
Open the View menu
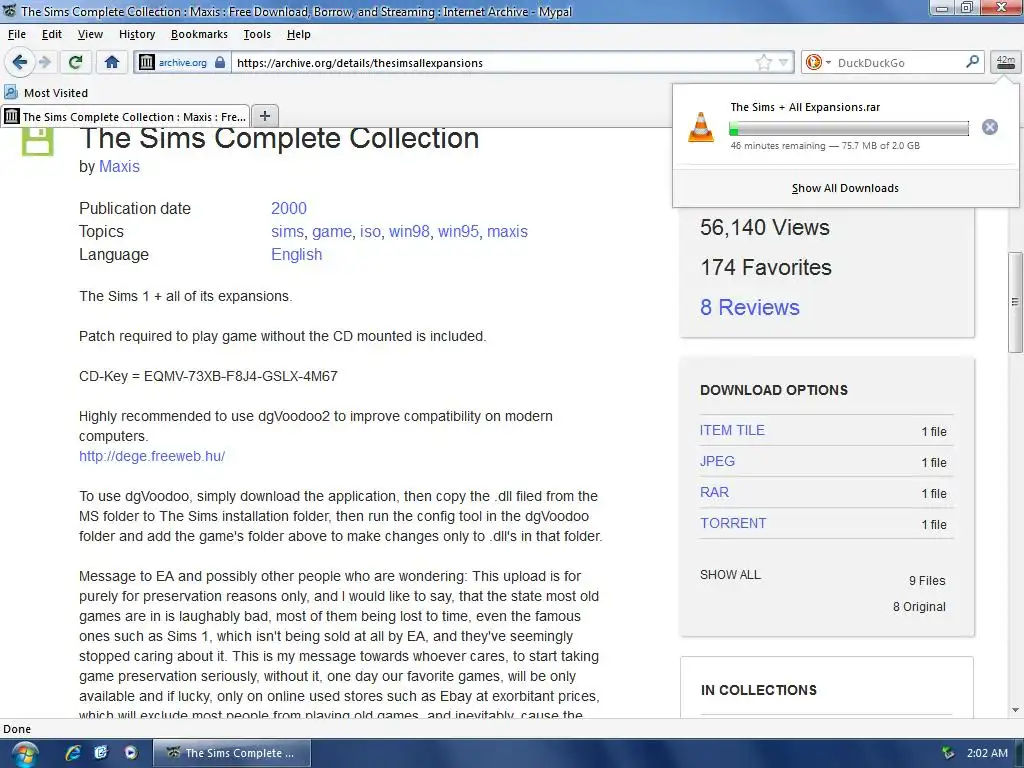click(x=90, y=34)
